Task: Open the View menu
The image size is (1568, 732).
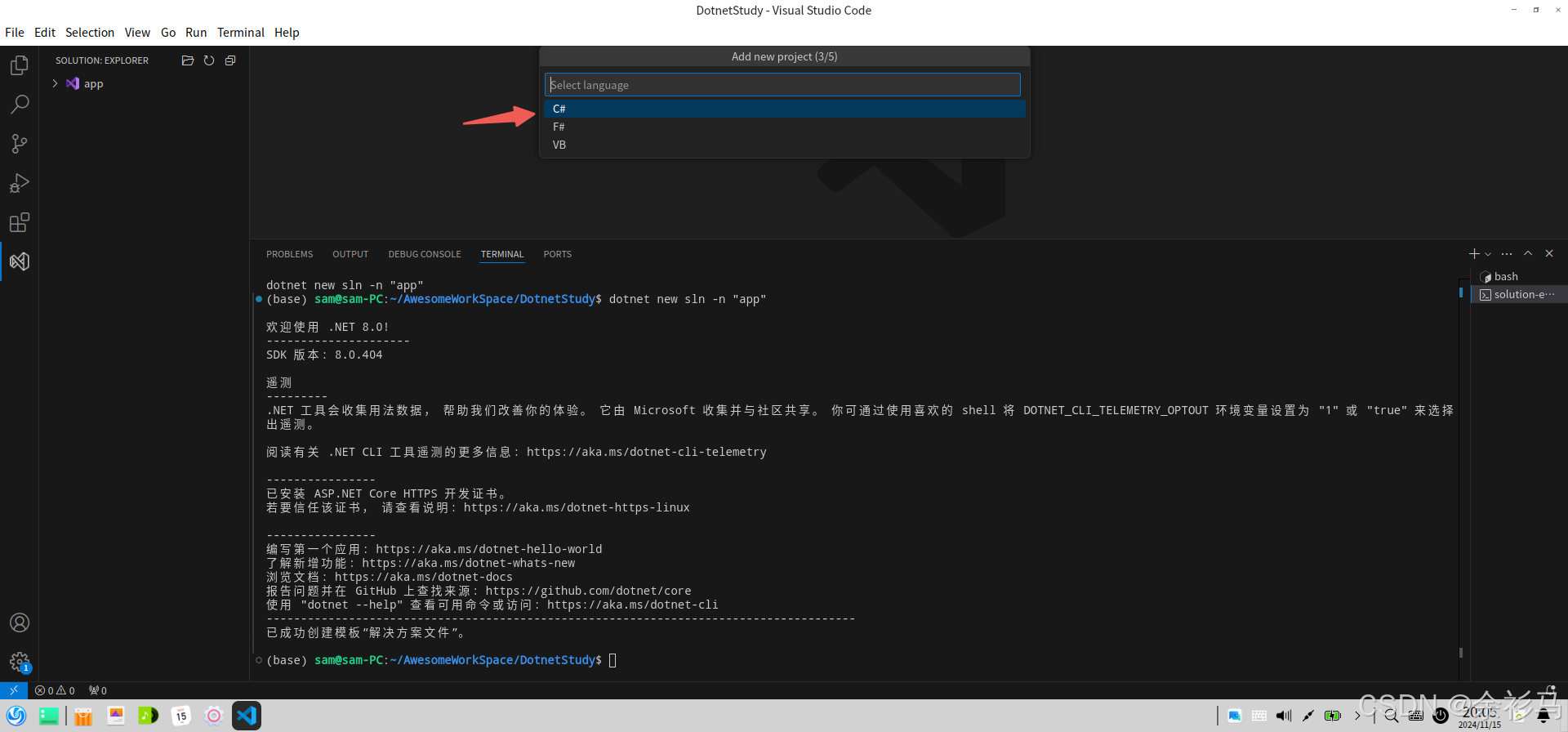Action: click(x=137, y=33)
